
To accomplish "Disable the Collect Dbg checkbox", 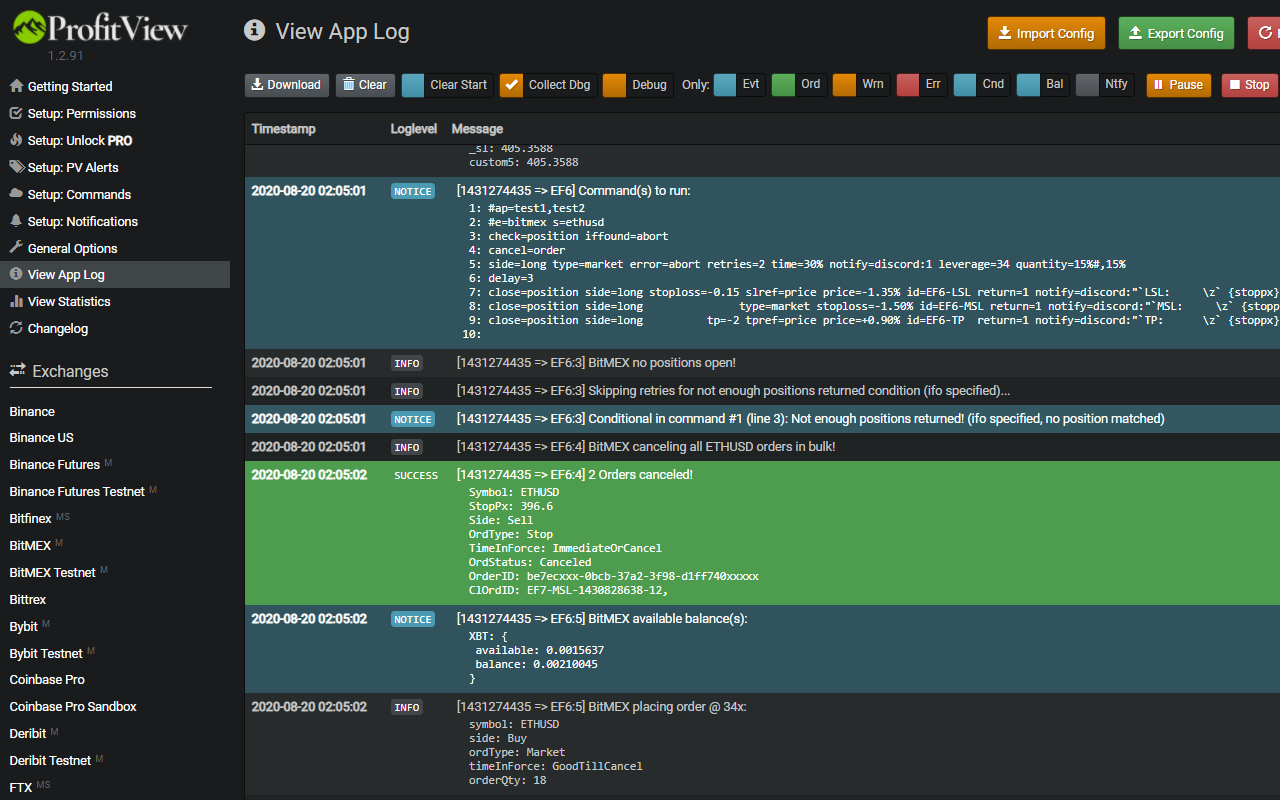I will coord(511,85).
